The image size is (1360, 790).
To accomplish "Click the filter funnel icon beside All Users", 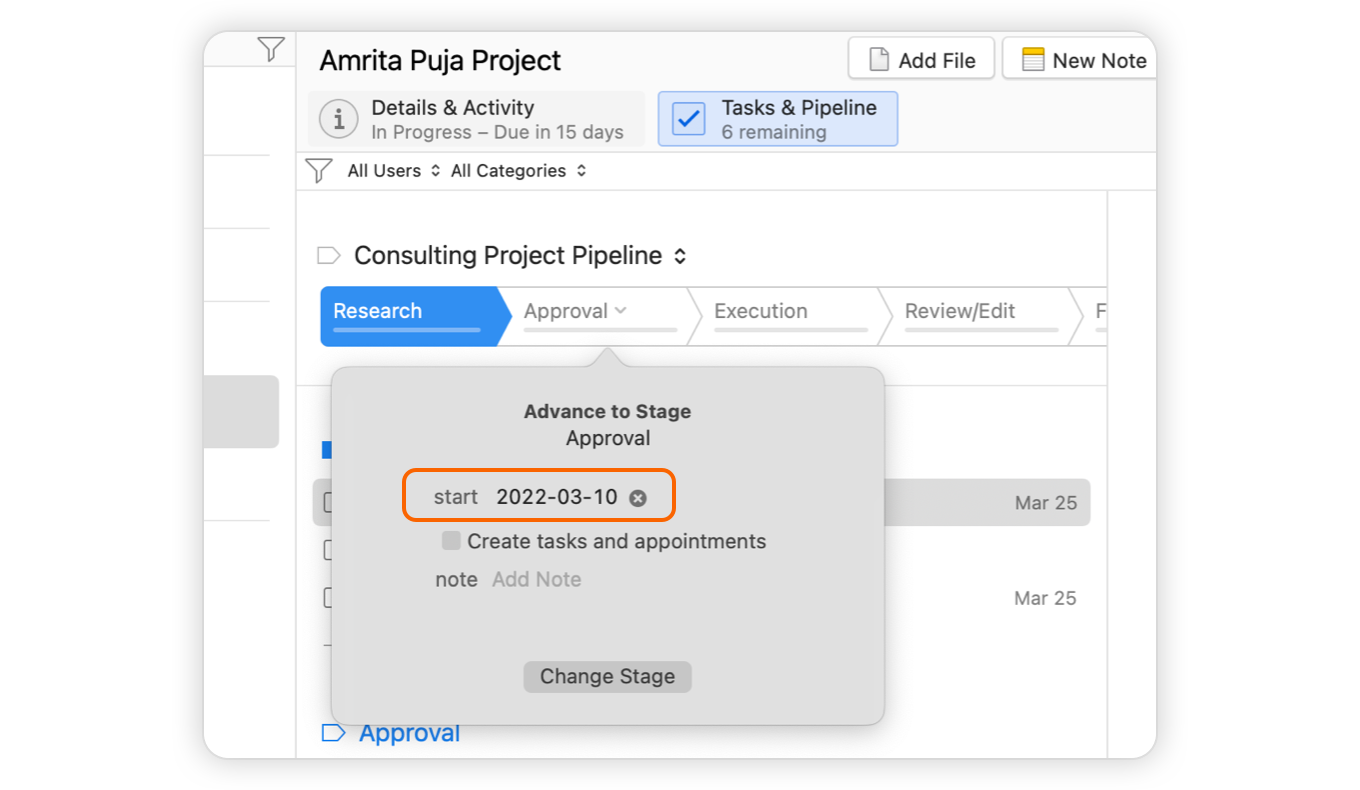I will (x=318, y=171).
